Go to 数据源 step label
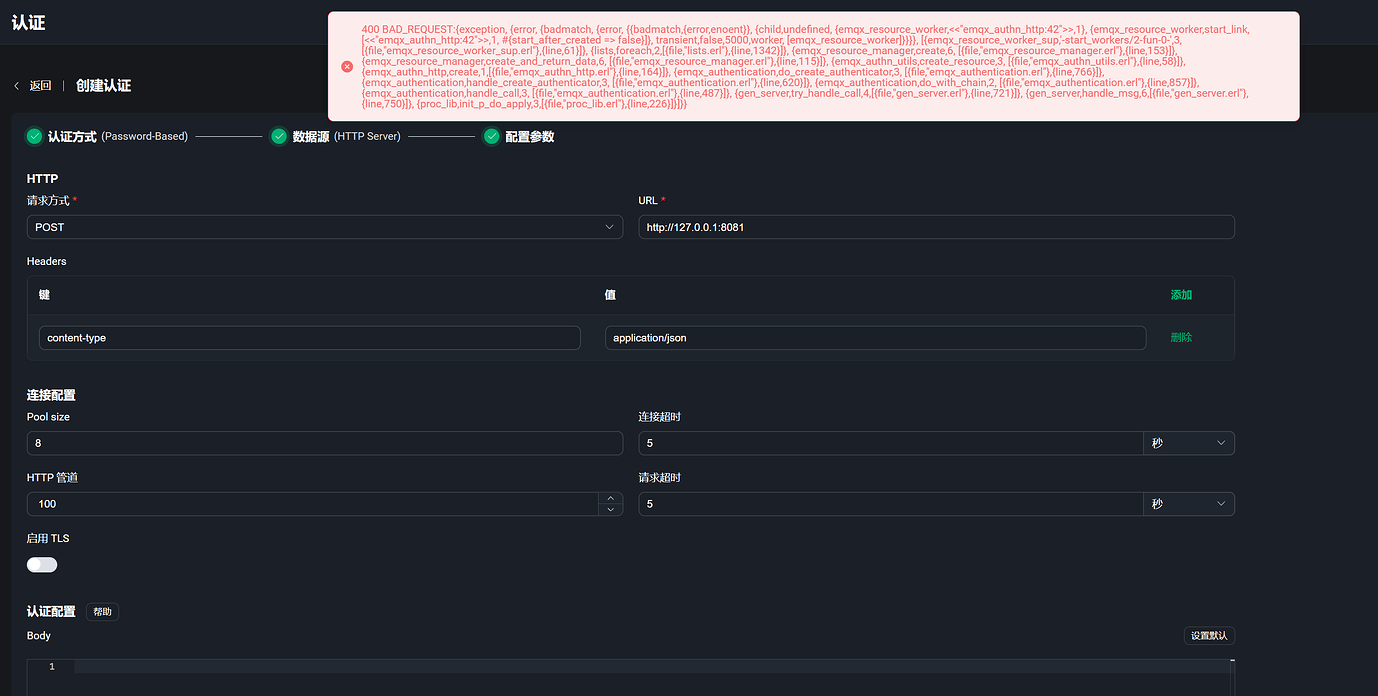 (x=311, y=136)
